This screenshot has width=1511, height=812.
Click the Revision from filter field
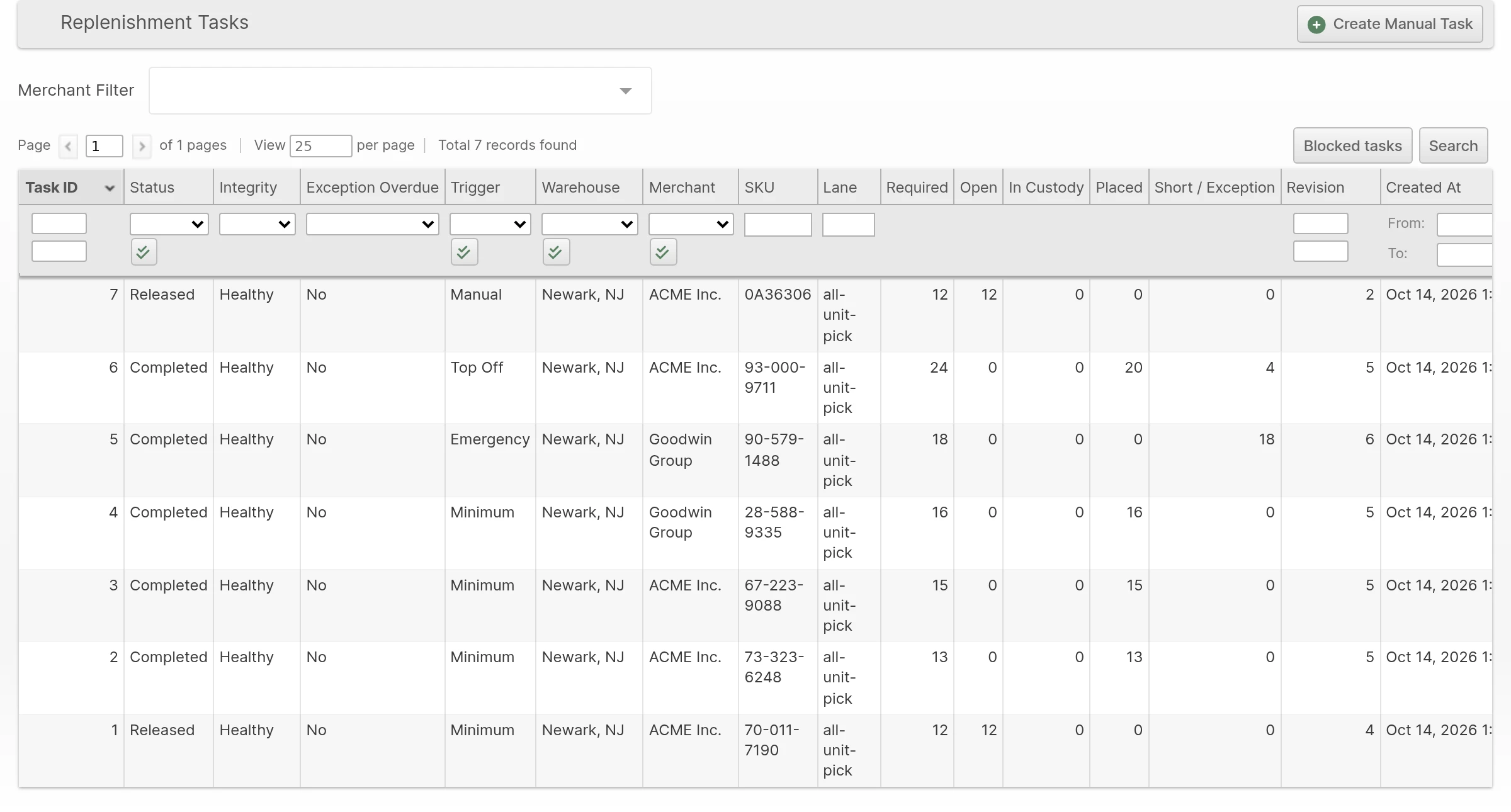pyautogui.click(x=1321, y=223)
